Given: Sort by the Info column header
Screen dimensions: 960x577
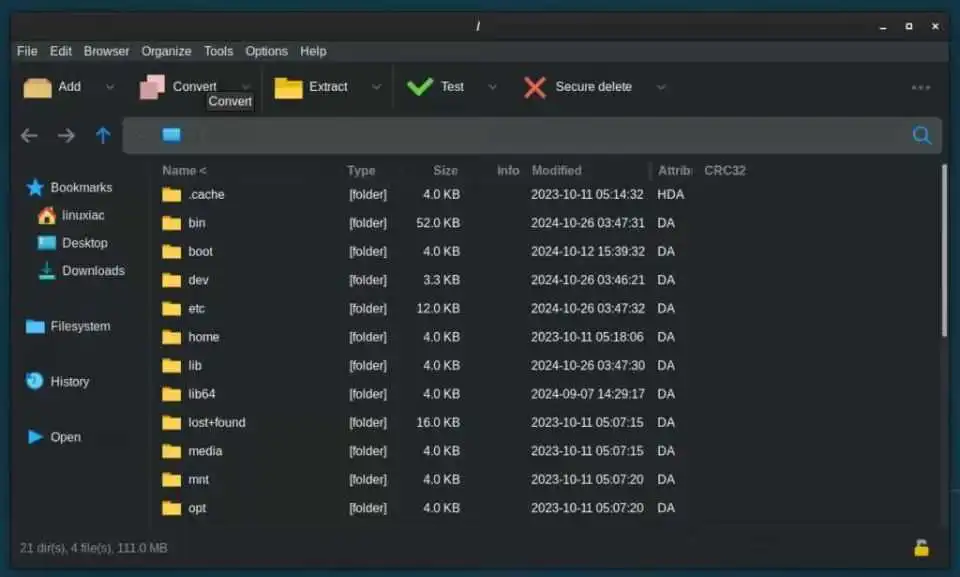Looking at the screenshot, I should coord(508,171).
